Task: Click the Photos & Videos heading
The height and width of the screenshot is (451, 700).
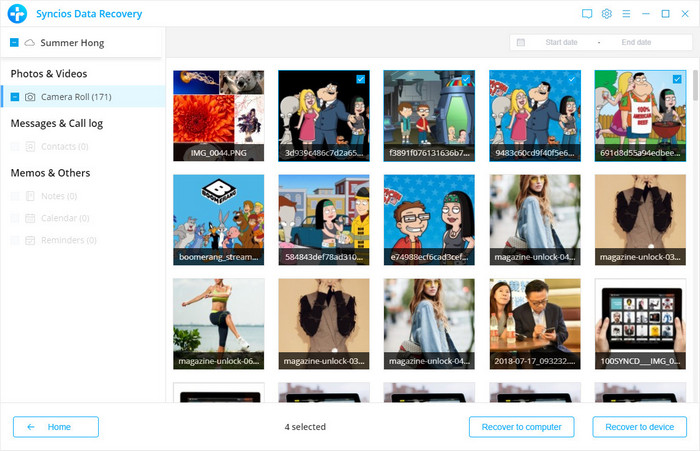Action: click(x=49, y=74)
